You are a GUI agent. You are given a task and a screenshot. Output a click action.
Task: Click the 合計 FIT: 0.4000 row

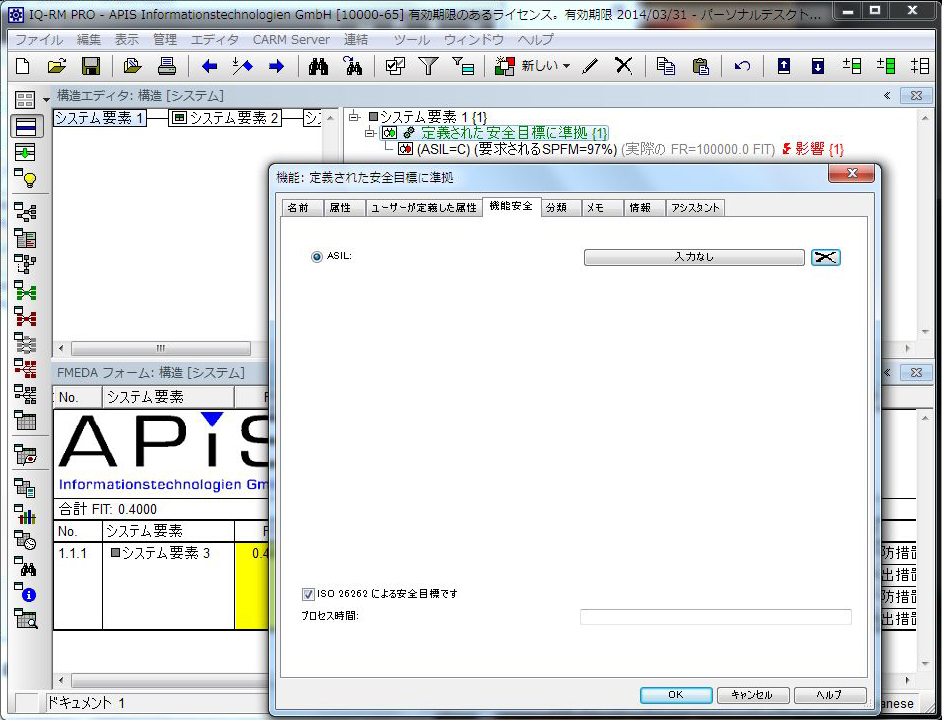161,509
